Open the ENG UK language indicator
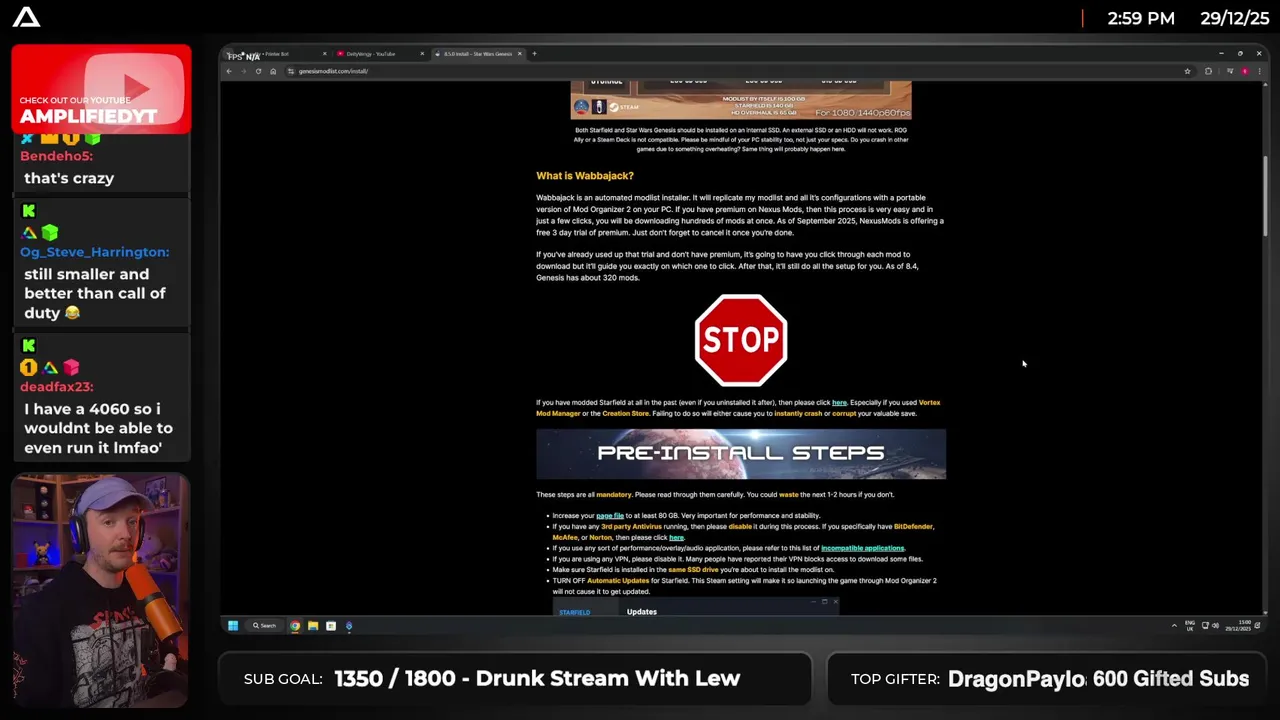Screen dimensions: 1280x720 (x=1190, y=626)
